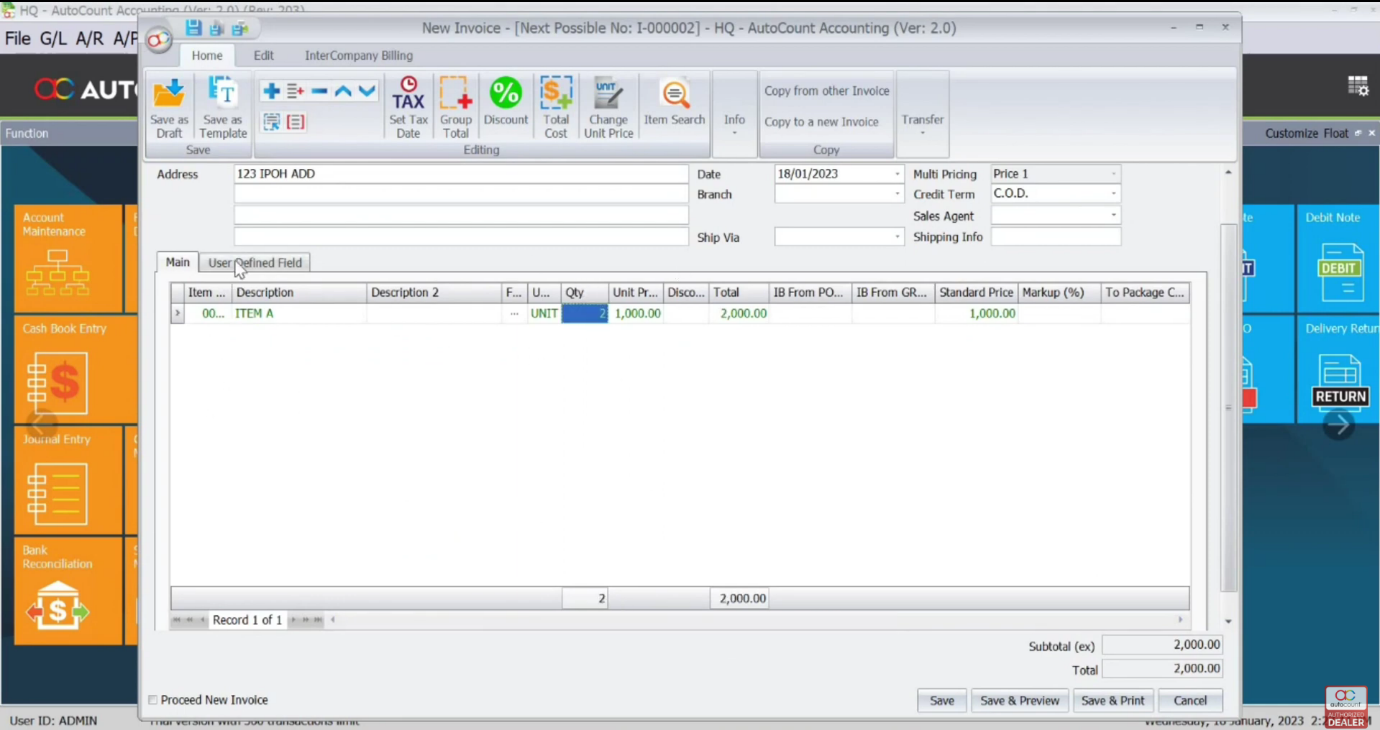The height and width of the screenshot is (730, 1380).
Task: Click the Save as Template icon
Action: (x=222, y=95)
